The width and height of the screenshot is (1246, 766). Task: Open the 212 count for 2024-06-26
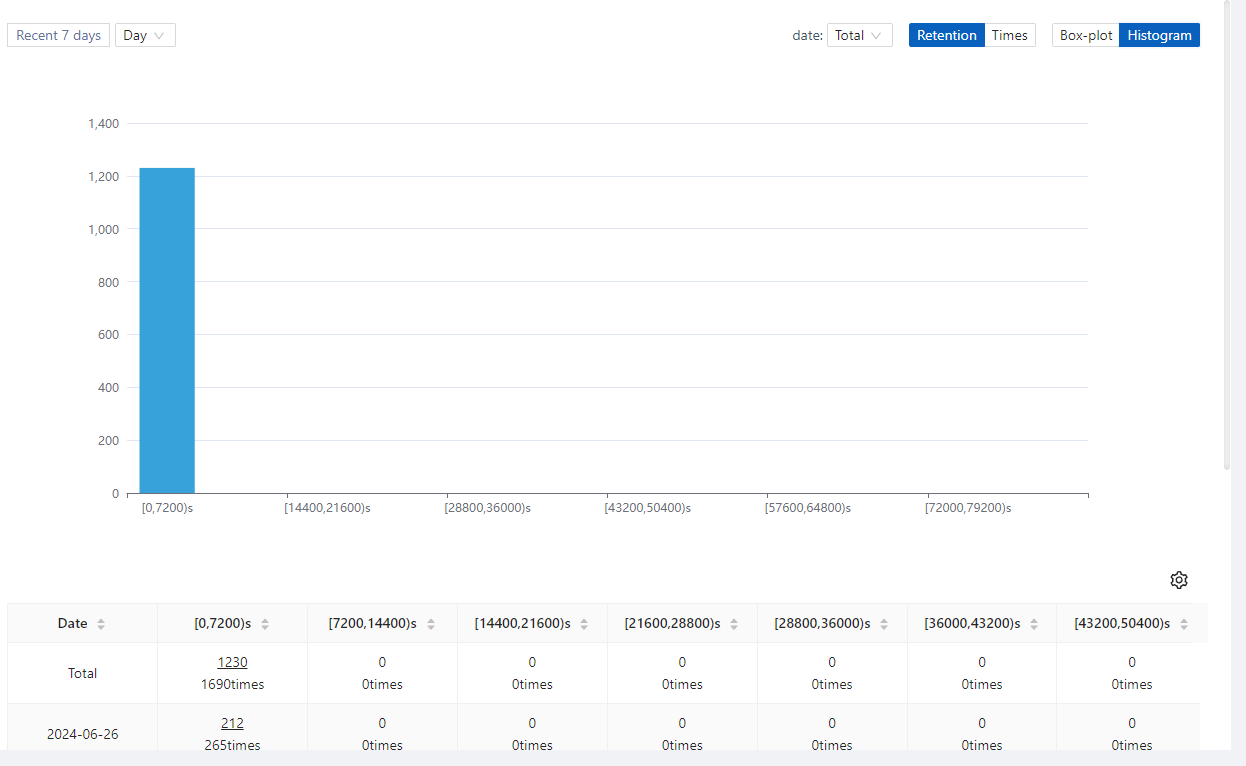click(232, 723)
